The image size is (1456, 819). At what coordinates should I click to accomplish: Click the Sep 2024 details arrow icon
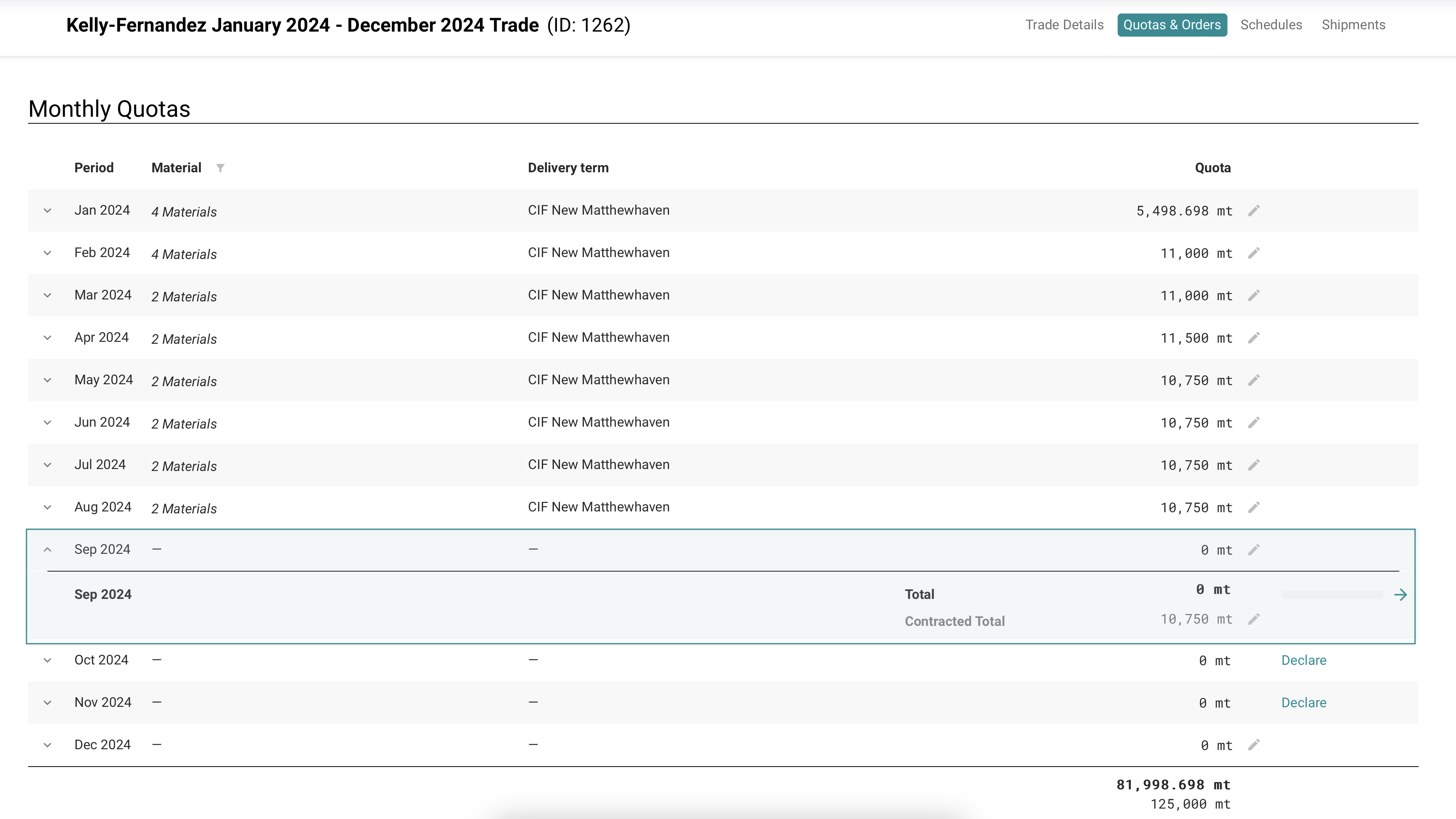coord(1400,595)
